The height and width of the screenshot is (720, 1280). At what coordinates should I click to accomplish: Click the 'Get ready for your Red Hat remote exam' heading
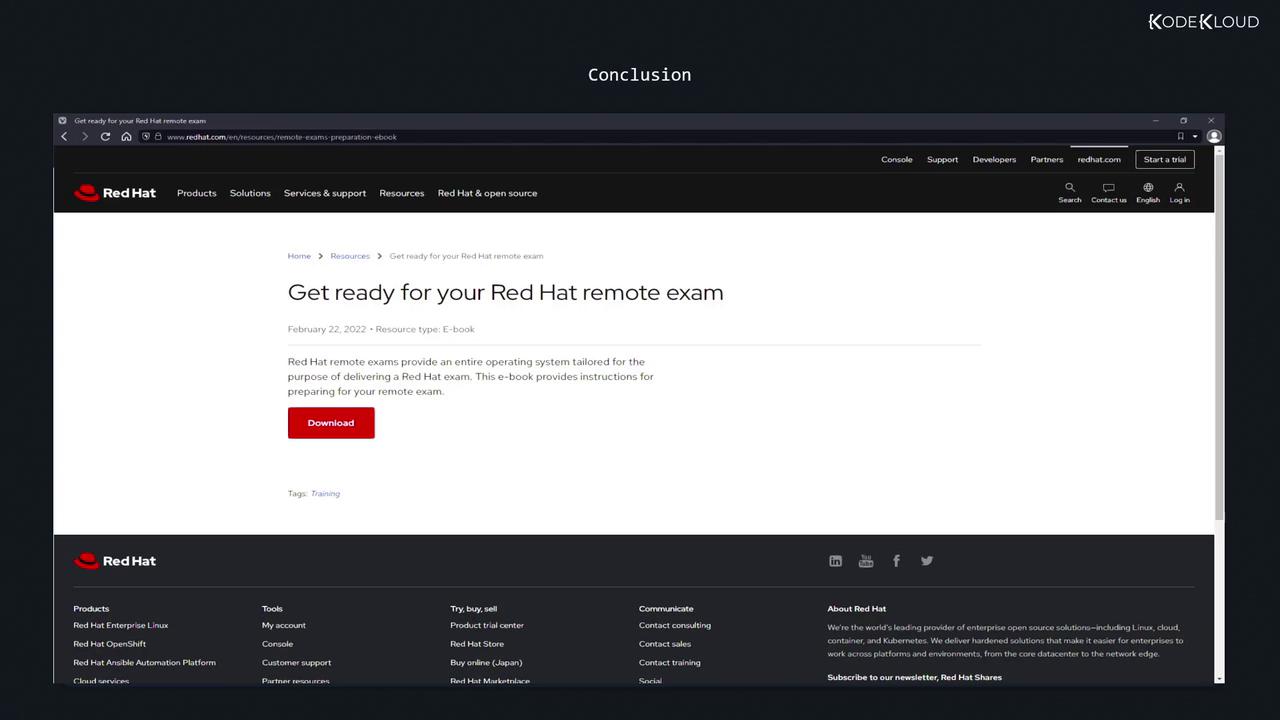[x=506, y=293]
